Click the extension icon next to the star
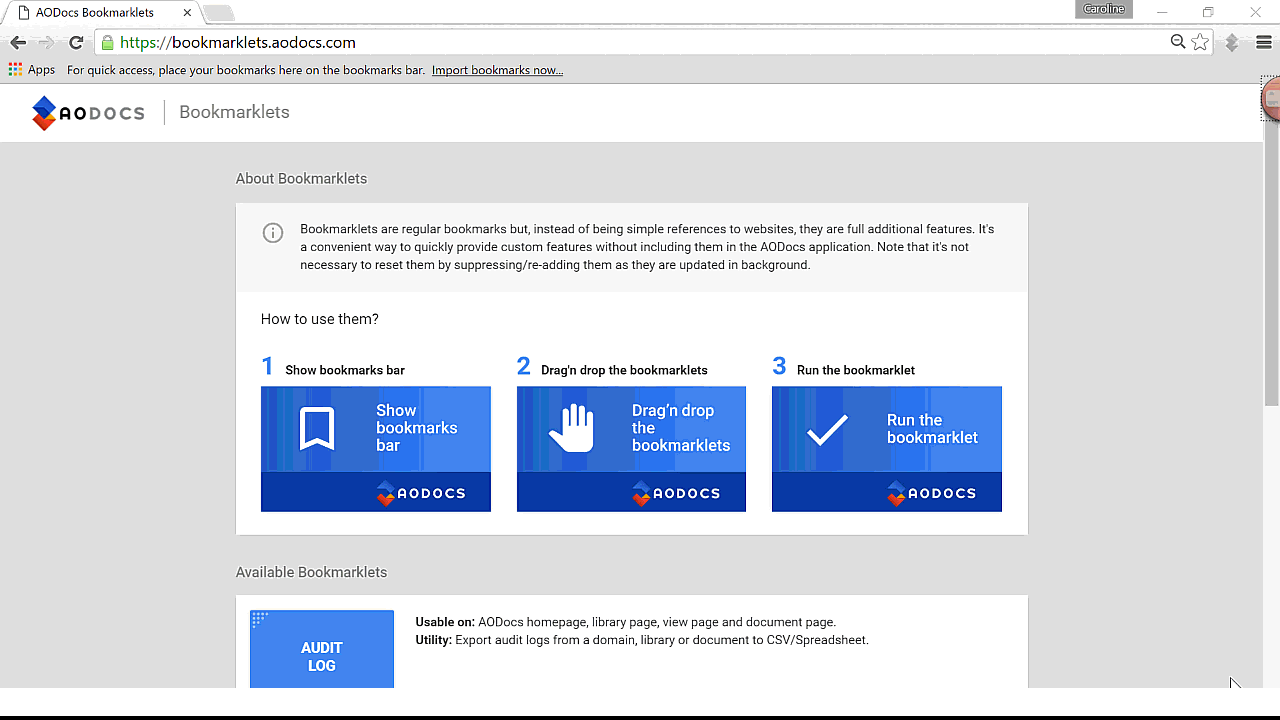Screen dimensions: 1280x720 click(1232, 43)
